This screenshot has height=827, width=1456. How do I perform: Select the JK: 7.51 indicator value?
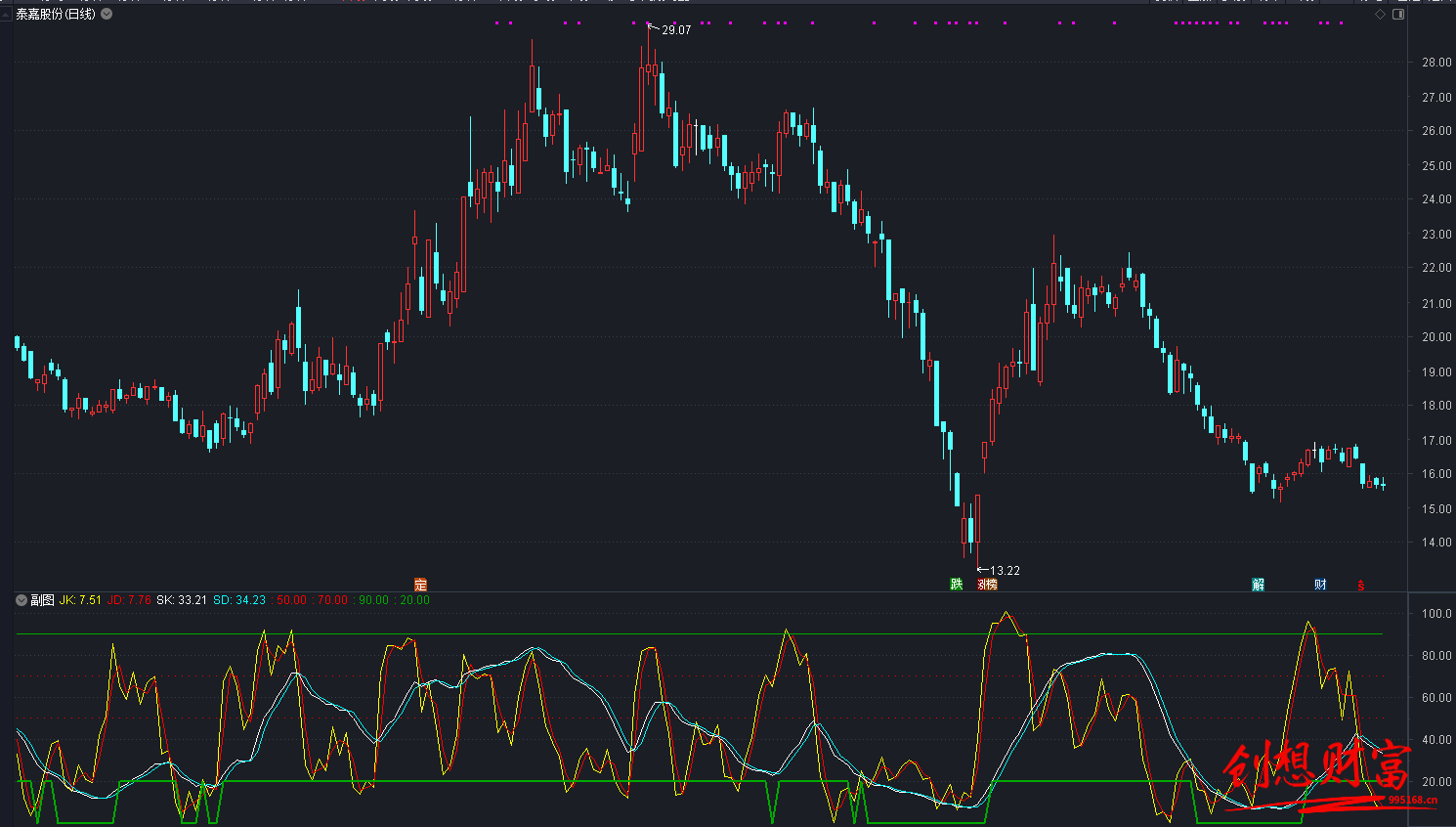pyautogui.click(x=80, y=600)
